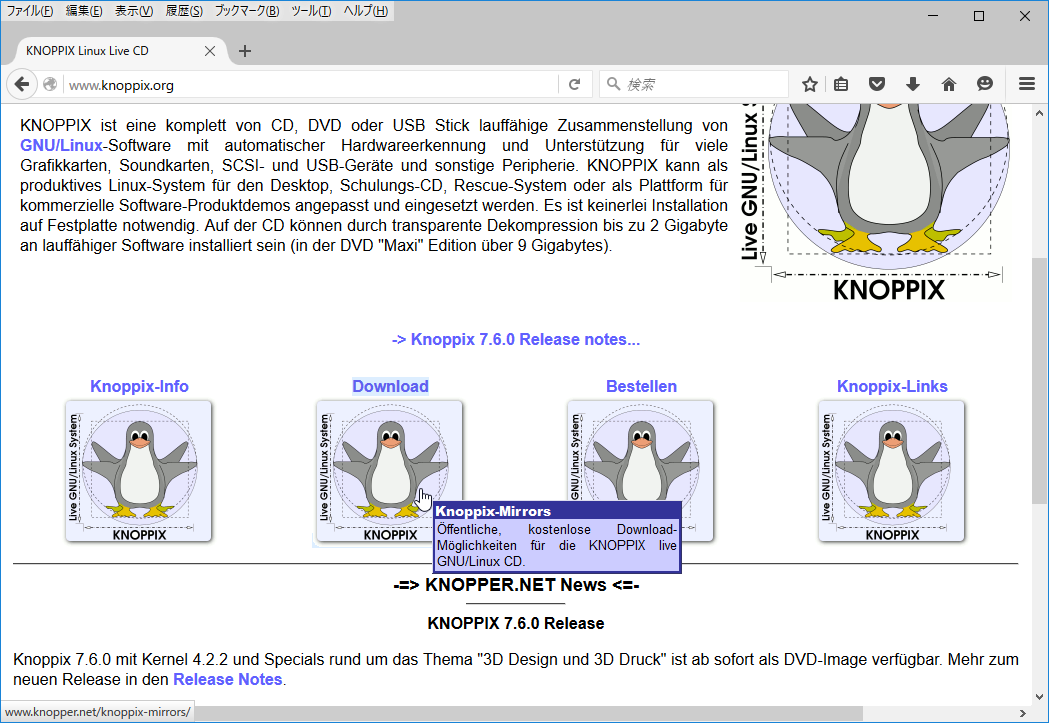Click the vertical scrollbar thumb
The image size is (1049, 723).
1039,380
